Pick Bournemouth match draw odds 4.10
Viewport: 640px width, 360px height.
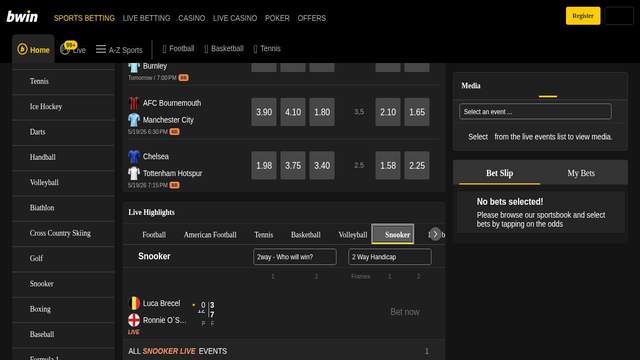click(293, 112)
